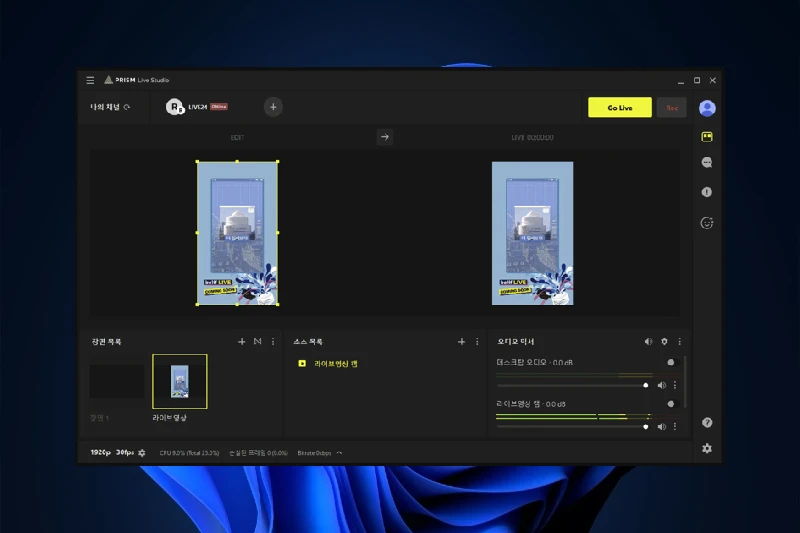Add a new source in source list
Viewport: 800px width, 533px height.
(x=461, y=342)
